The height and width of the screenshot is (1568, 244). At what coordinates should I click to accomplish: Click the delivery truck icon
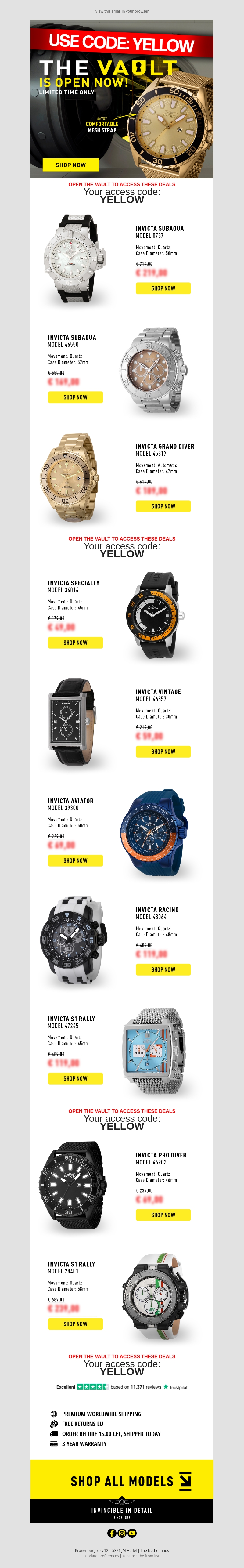click(x=54, y=1433)
